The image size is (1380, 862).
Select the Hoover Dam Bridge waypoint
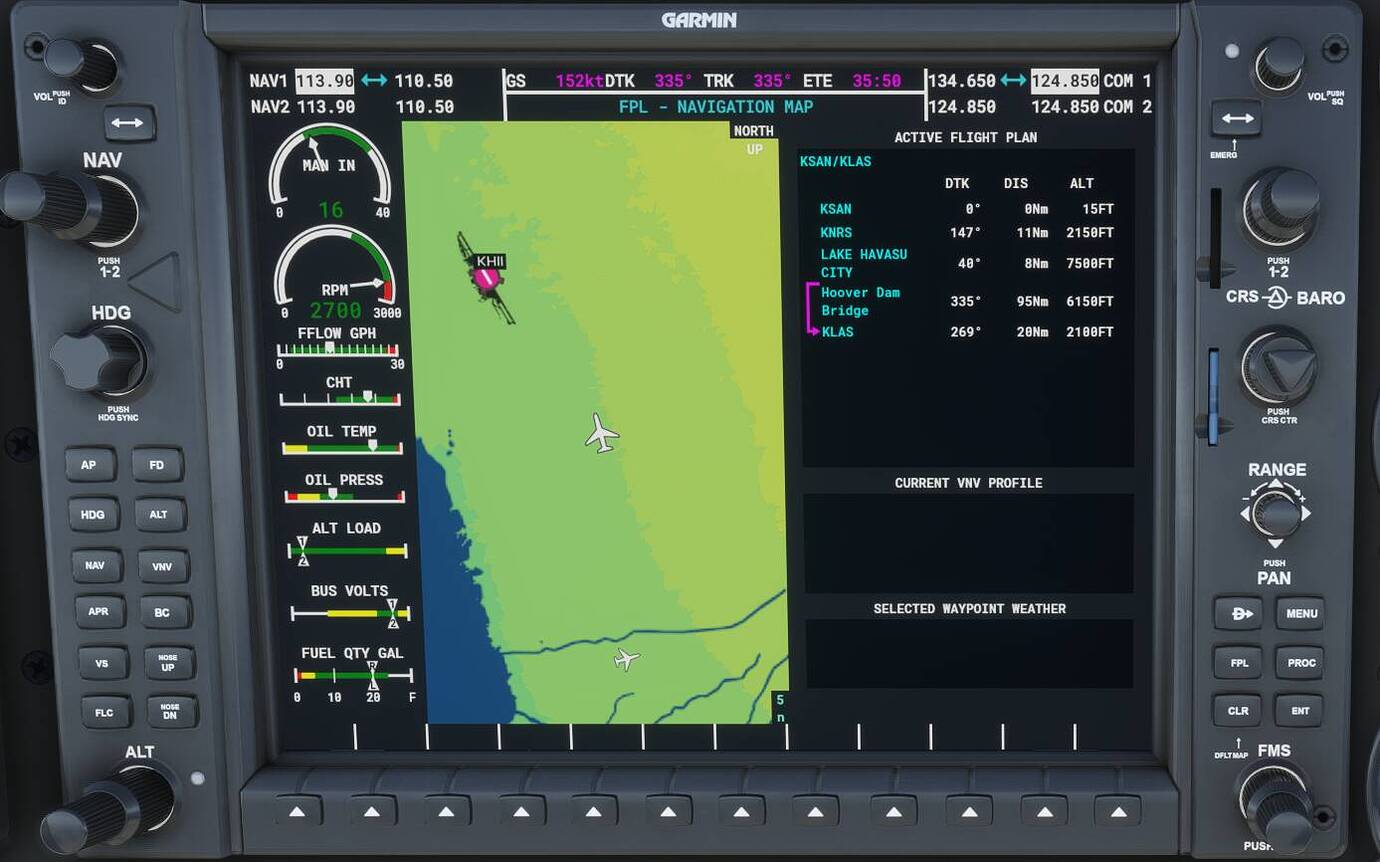coord(860,301)
